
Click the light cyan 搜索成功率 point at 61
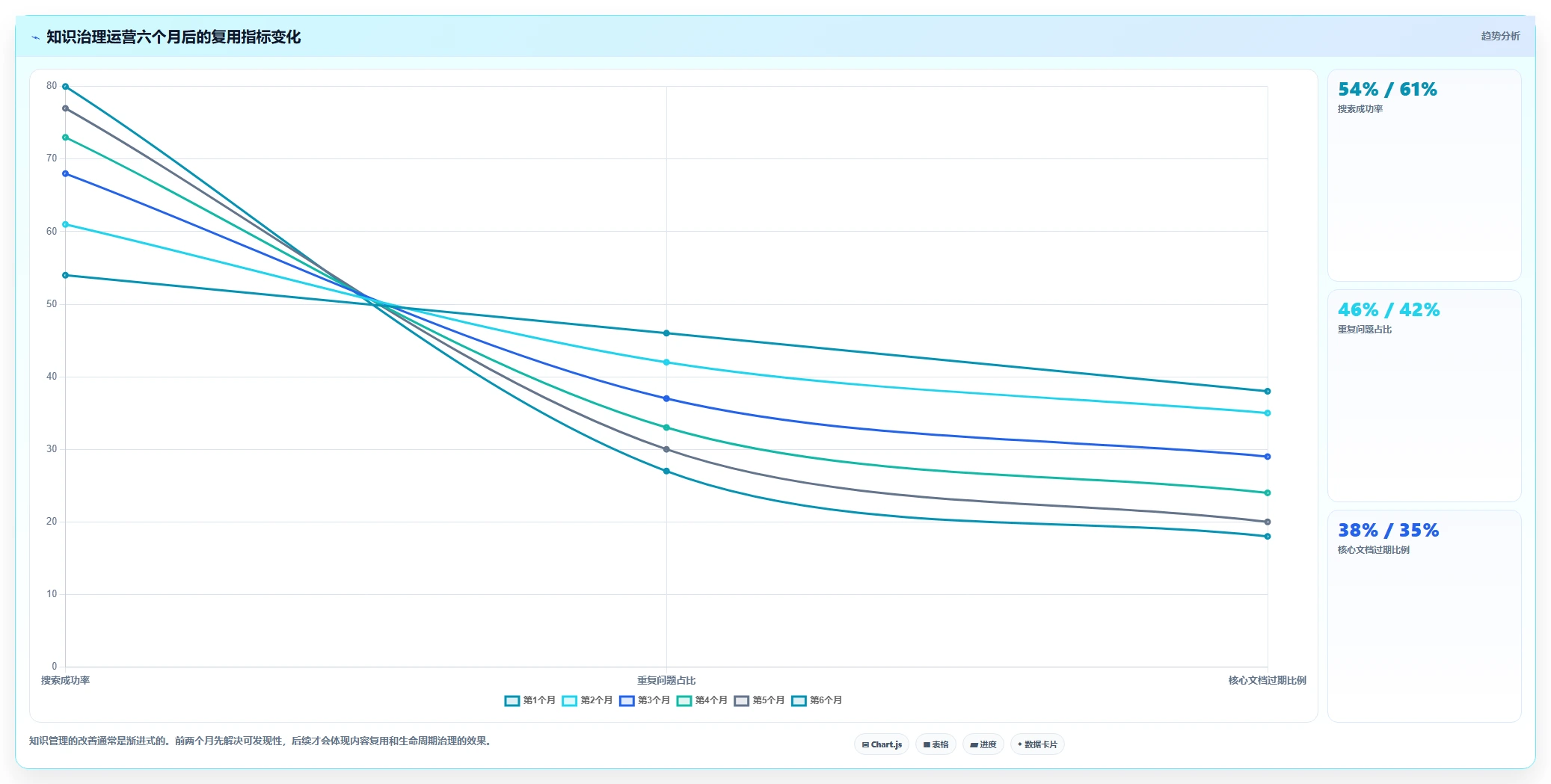pyautogui.click(x=66, y=224)
